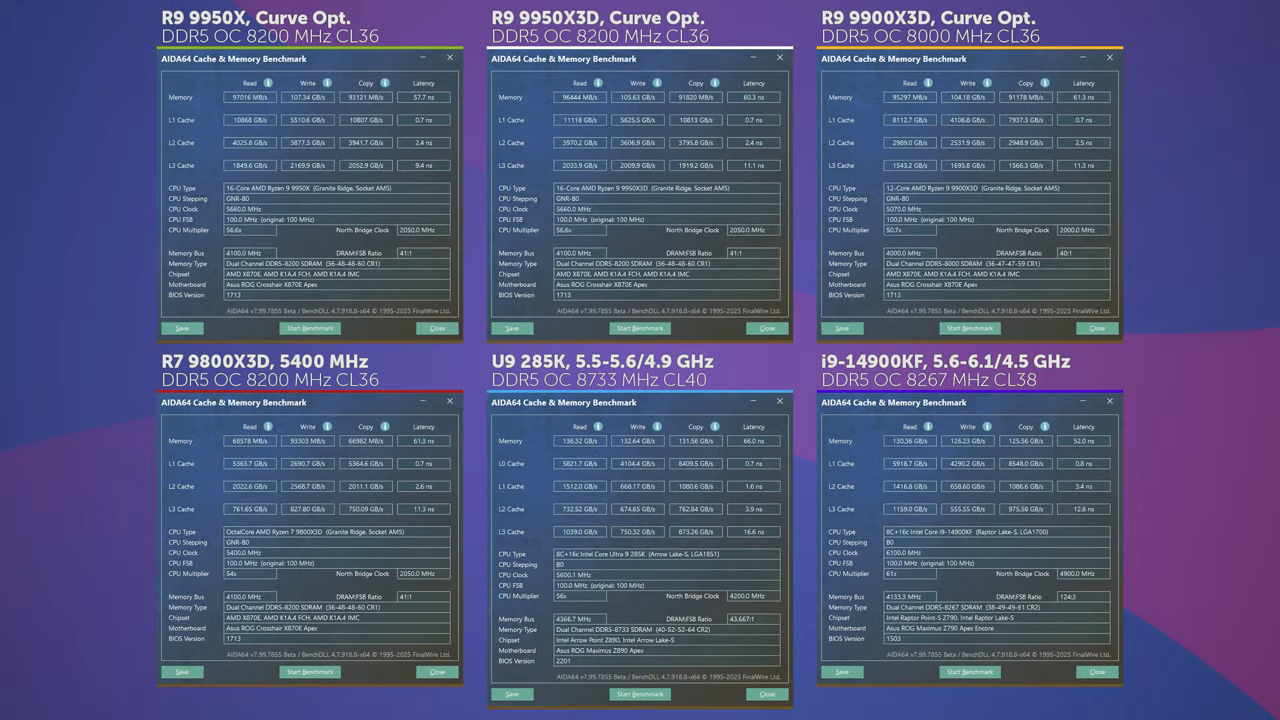
Task: Click the Copy info icon in the R9 9950X (non-3D) window
Action: pos(385,83)
